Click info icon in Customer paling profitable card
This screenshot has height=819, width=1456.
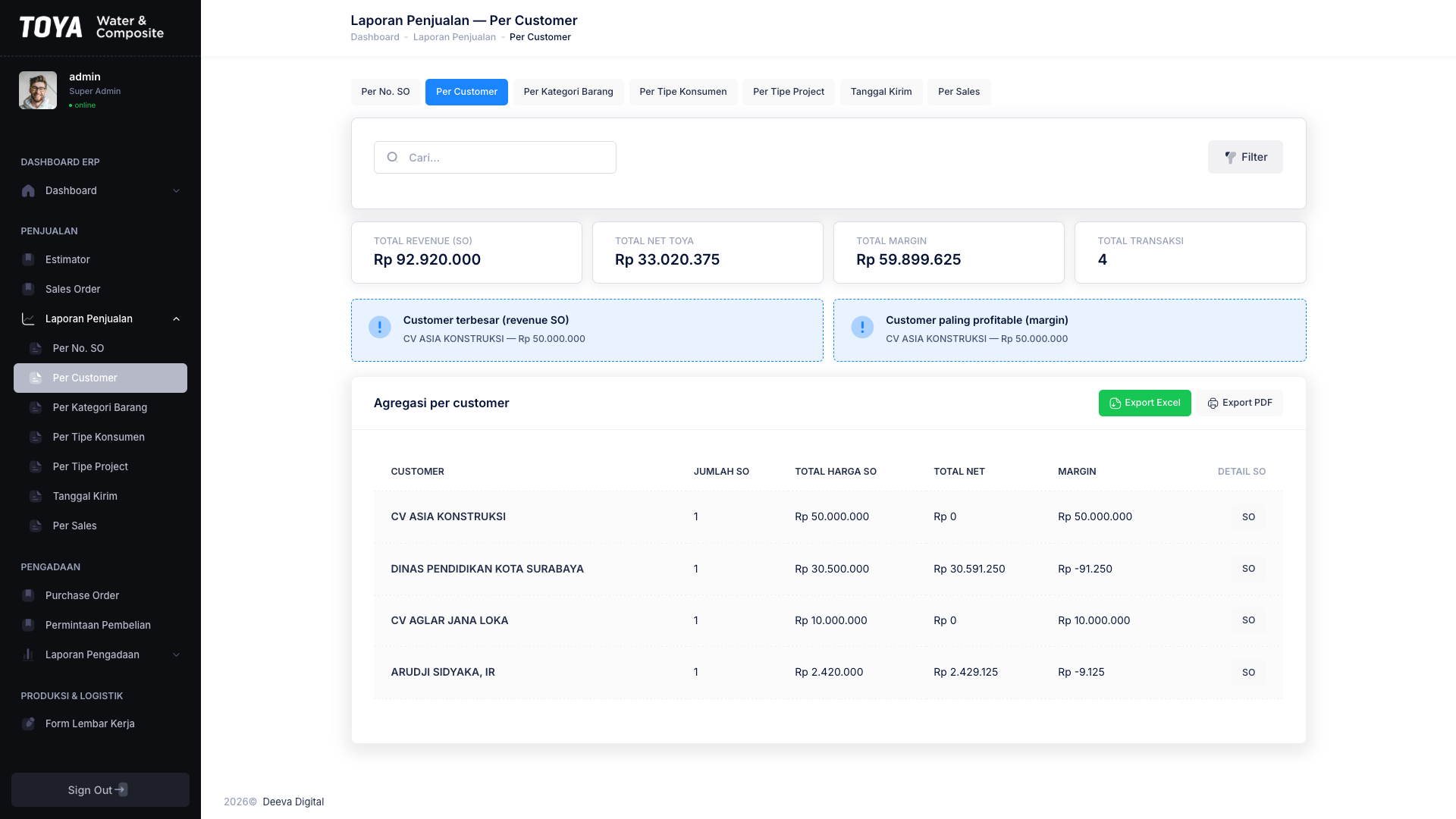(x=862, y=327)
